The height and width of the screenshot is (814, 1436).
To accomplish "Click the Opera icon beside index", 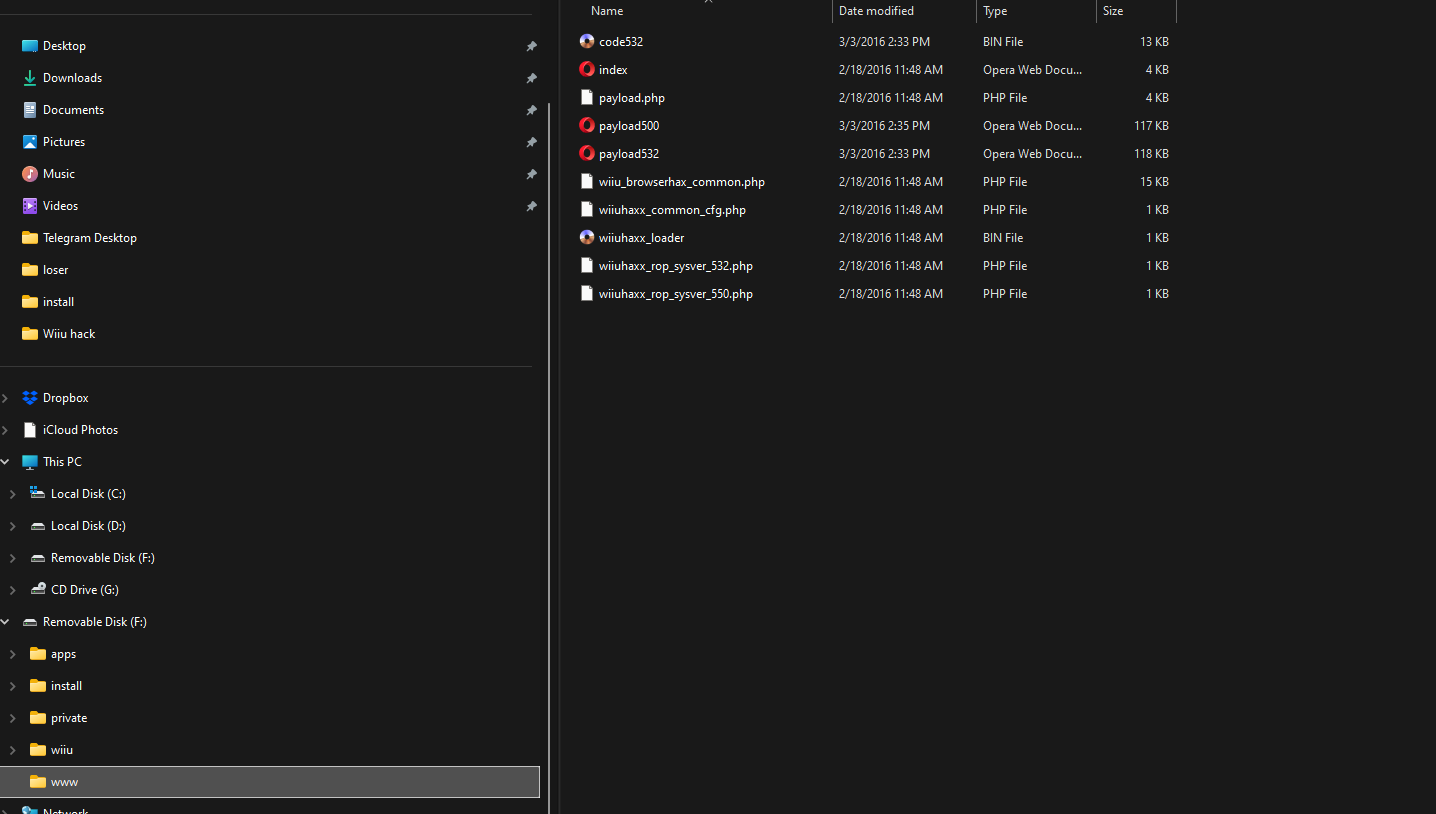I will 587,70.
